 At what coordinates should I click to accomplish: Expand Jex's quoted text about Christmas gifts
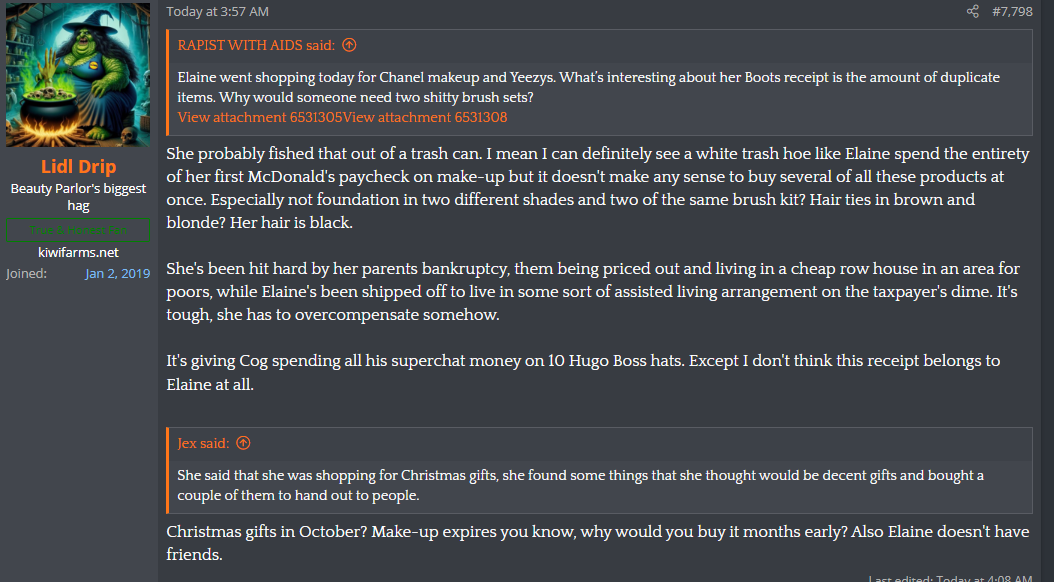coord(580,485)
